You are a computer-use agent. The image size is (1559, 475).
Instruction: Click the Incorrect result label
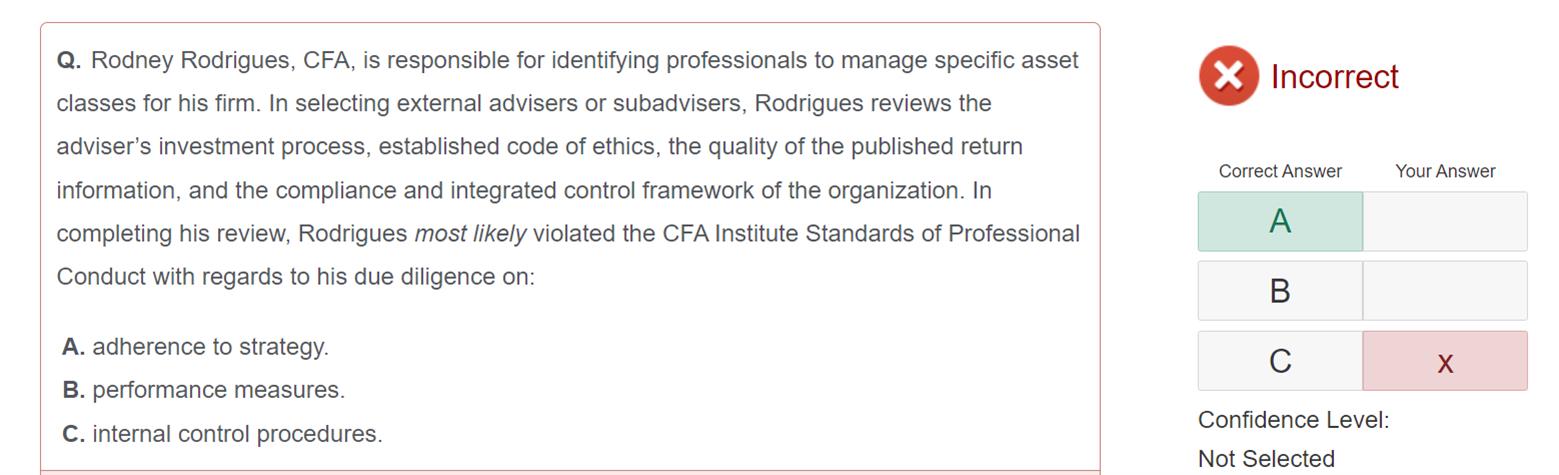pos(1334,77)
